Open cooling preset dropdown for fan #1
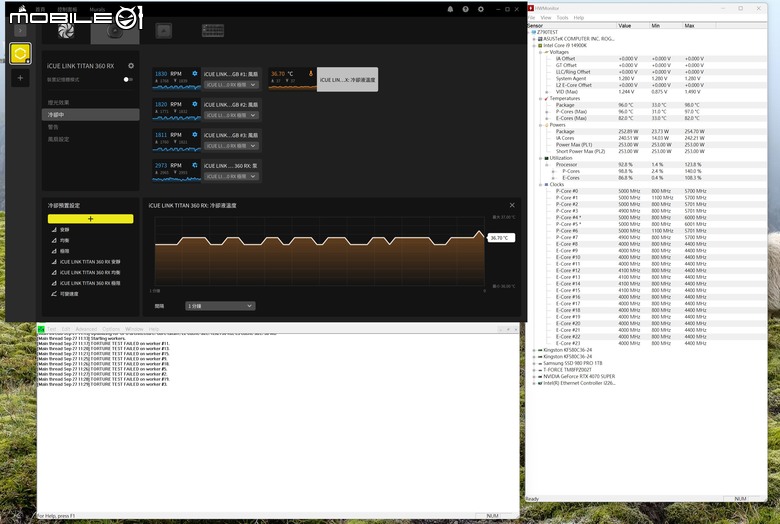Viewport: 780px width, 524px height. click(x=231, y=85)
